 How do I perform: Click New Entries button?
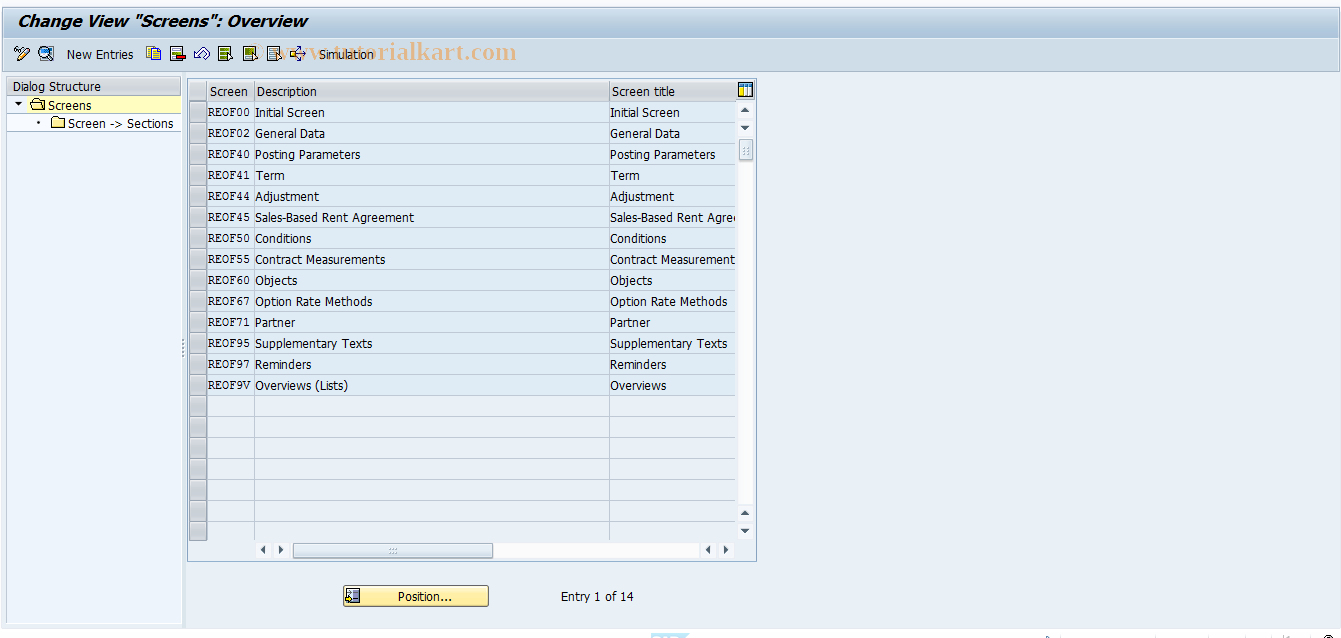(x=100, y=54)
